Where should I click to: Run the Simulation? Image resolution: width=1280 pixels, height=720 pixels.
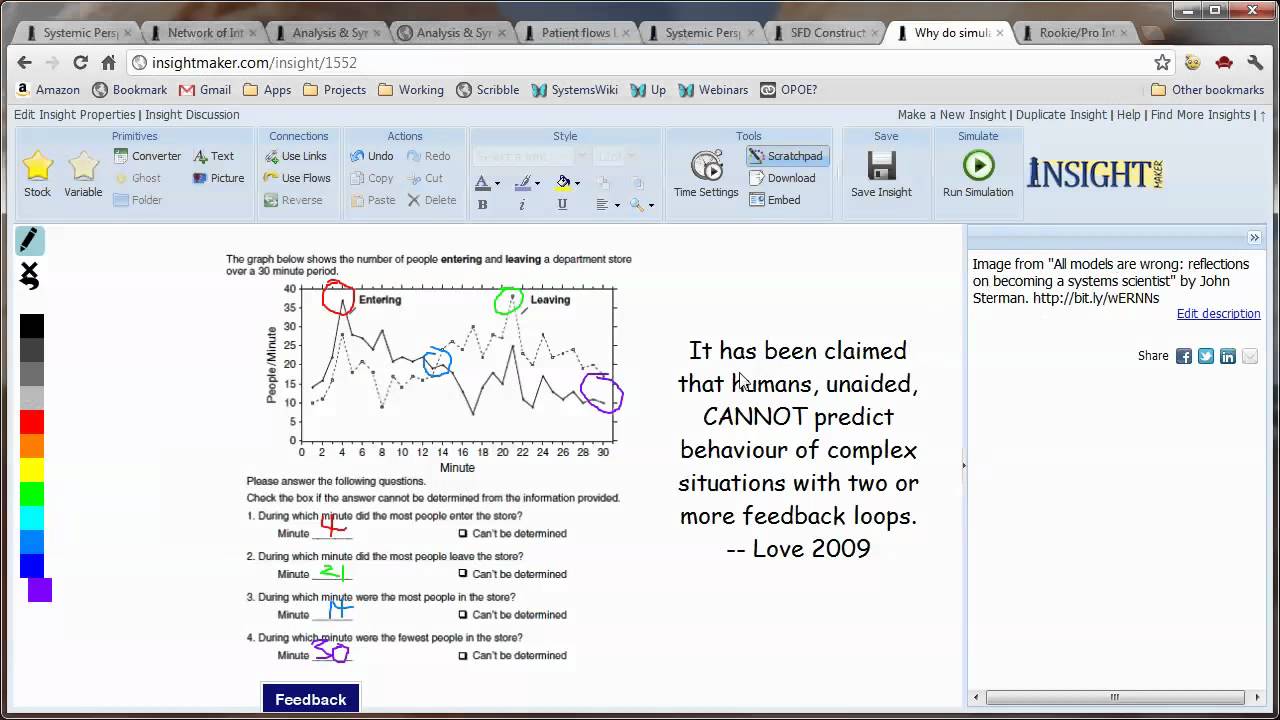(978, 174)
